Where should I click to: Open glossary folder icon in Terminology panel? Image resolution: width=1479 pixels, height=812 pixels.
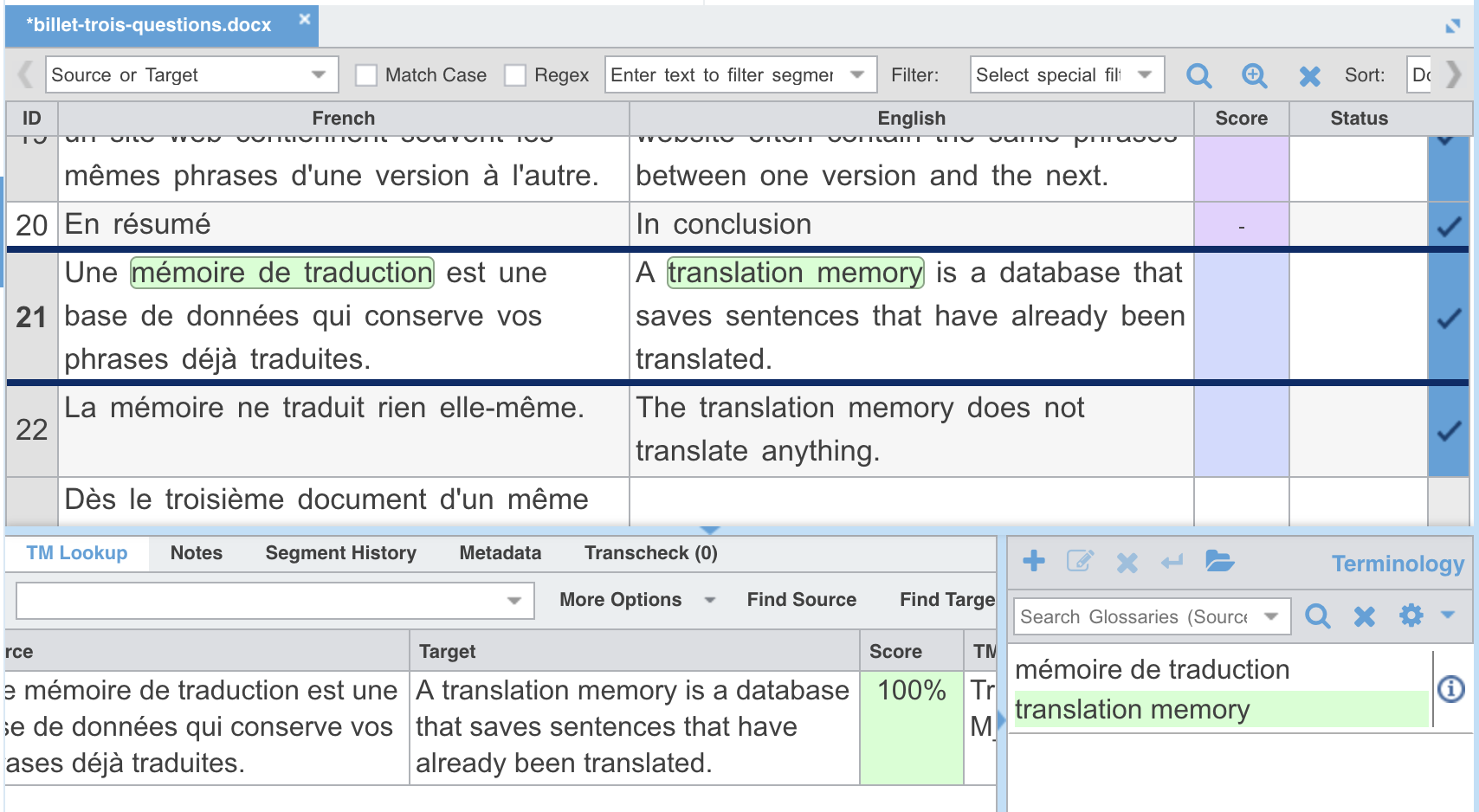click(1219, 561)
